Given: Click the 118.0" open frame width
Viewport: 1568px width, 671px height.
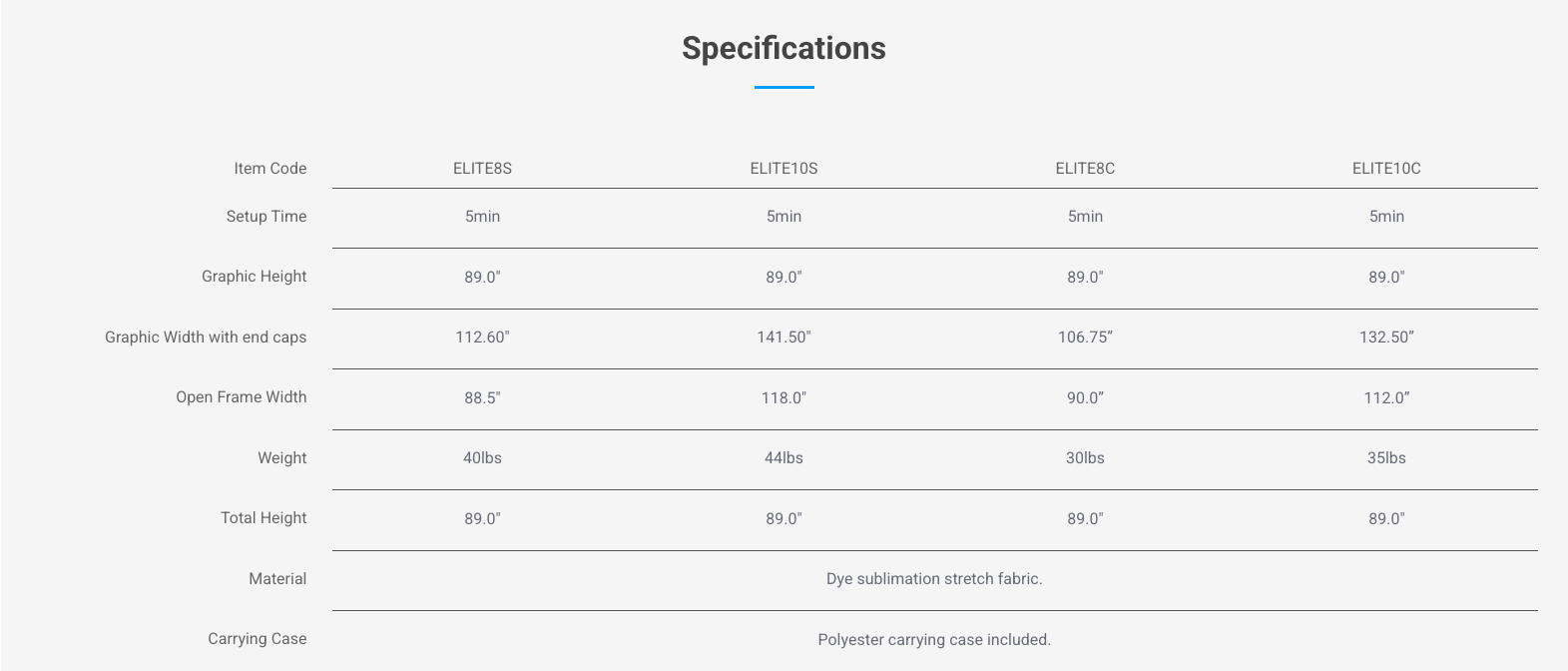Looking at the screenshot, I should tap(784, 398).
